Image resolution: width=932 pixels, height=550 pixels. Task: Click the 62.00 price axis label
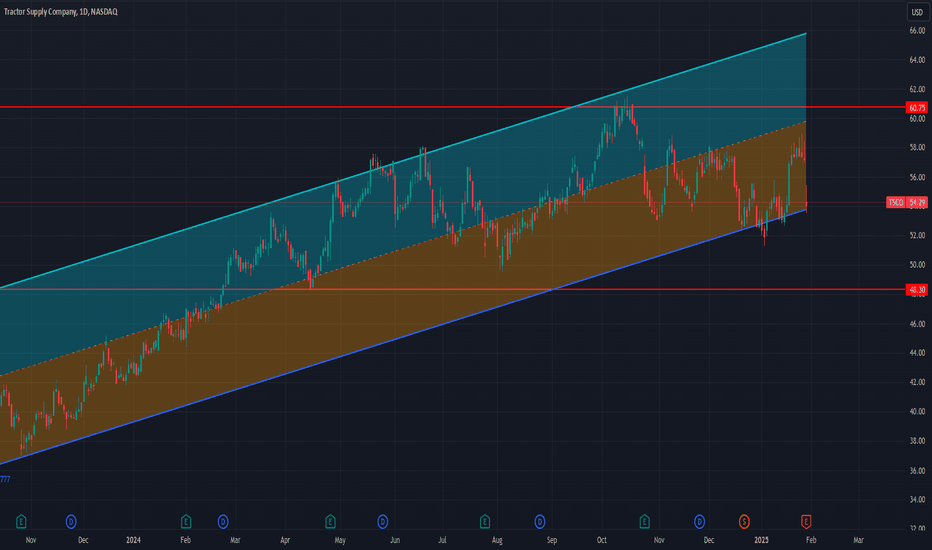coord(917,89)
